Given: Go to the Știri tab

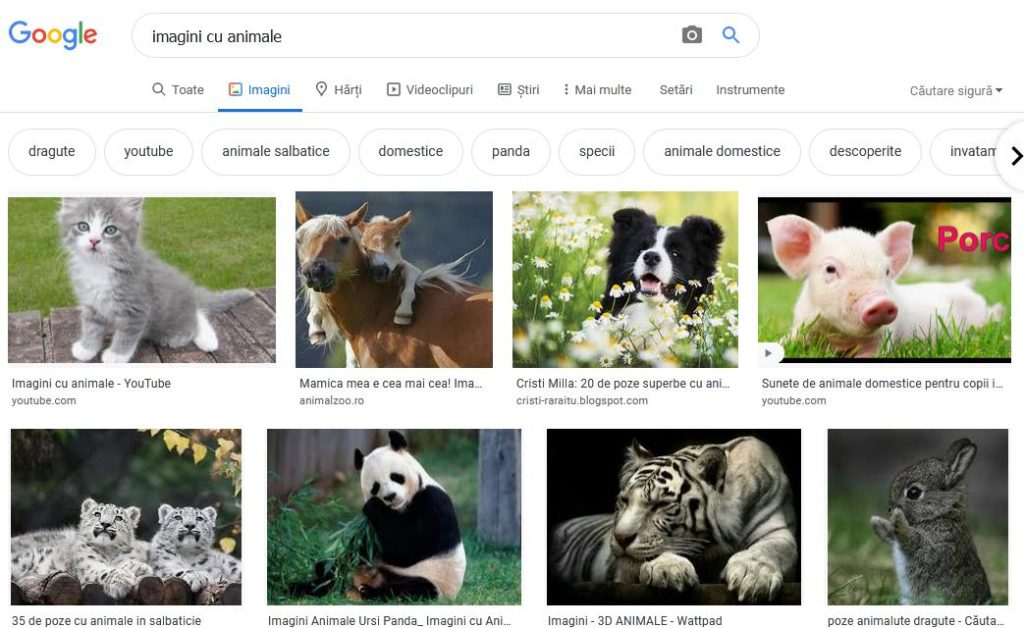Looking at the screenshot, I should click(x=519, y=90).
